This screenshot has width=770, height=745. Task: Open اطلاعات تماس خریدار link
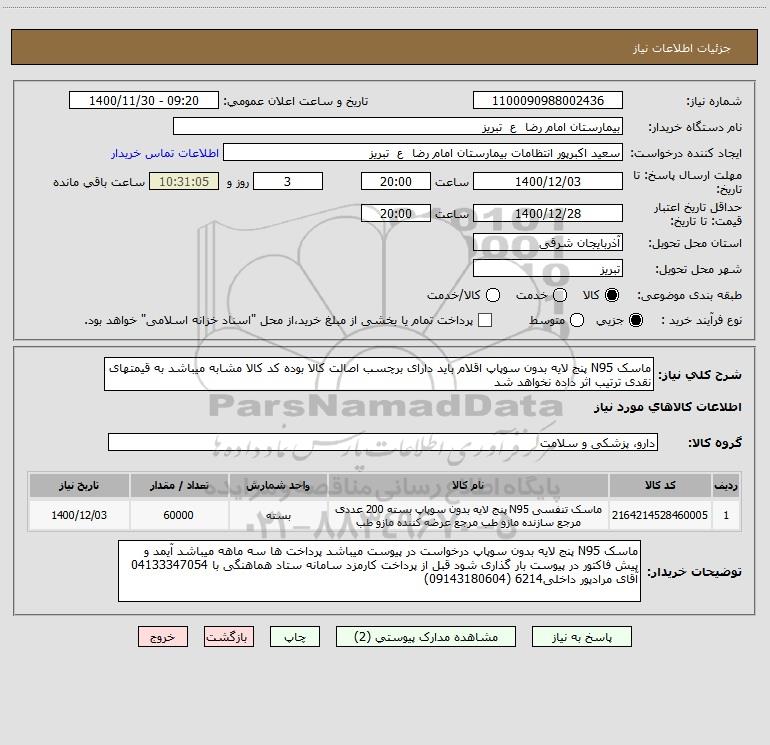pos(165,153)
